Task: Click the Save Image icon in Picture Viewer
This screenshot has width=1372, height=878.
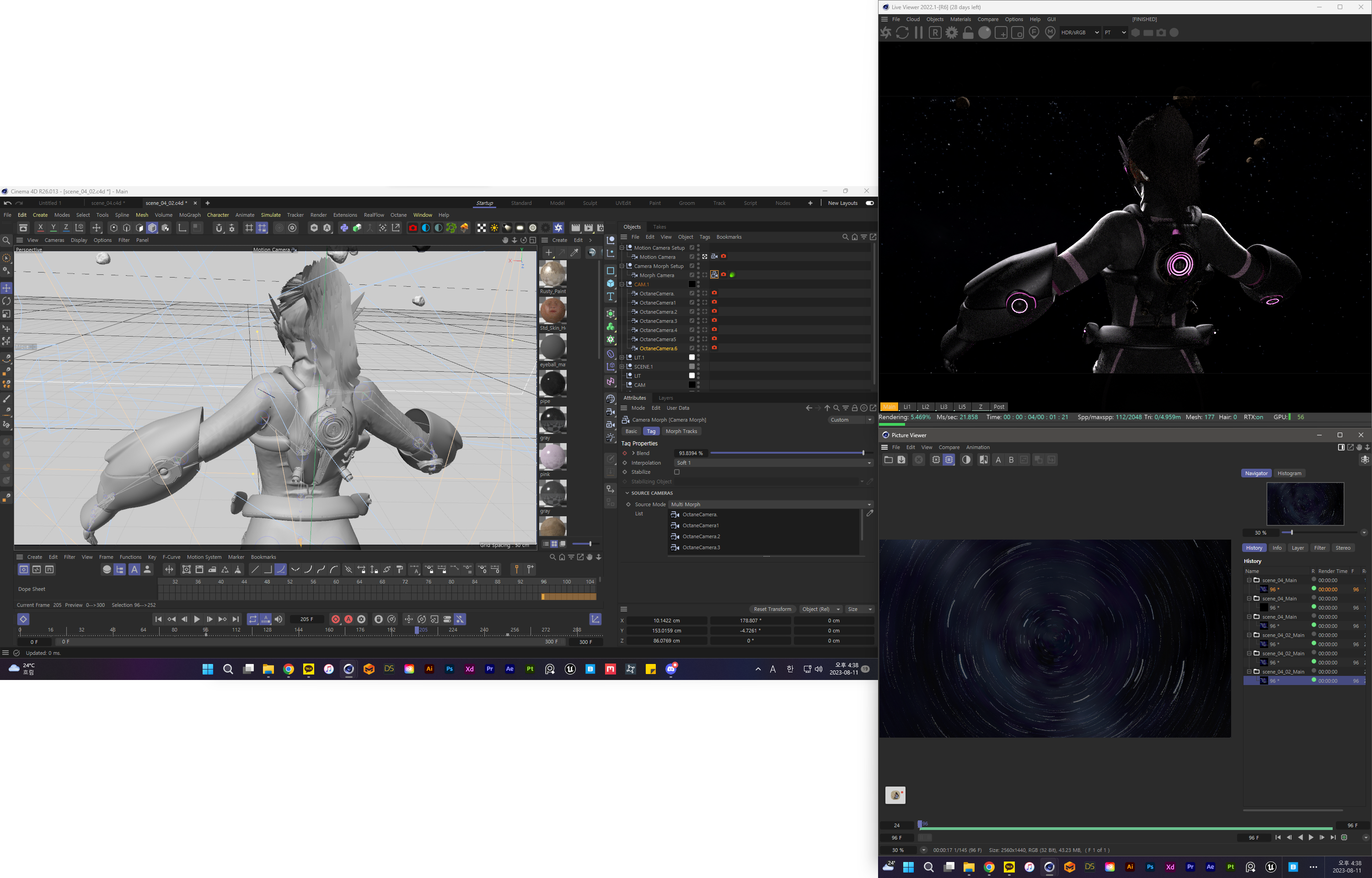Action: (x=901, y=460)
